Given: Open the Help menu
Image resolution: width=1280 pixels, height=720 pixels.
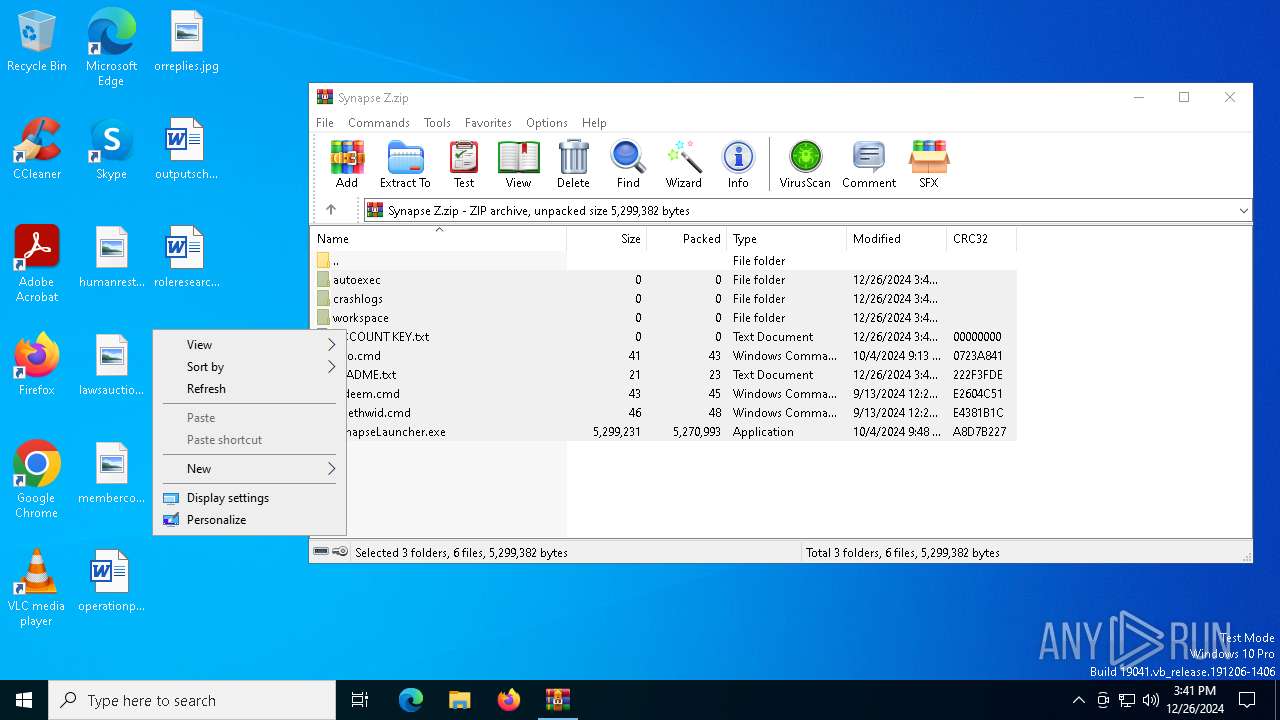Looking at the screenshot, I should [x=594, y=123].
